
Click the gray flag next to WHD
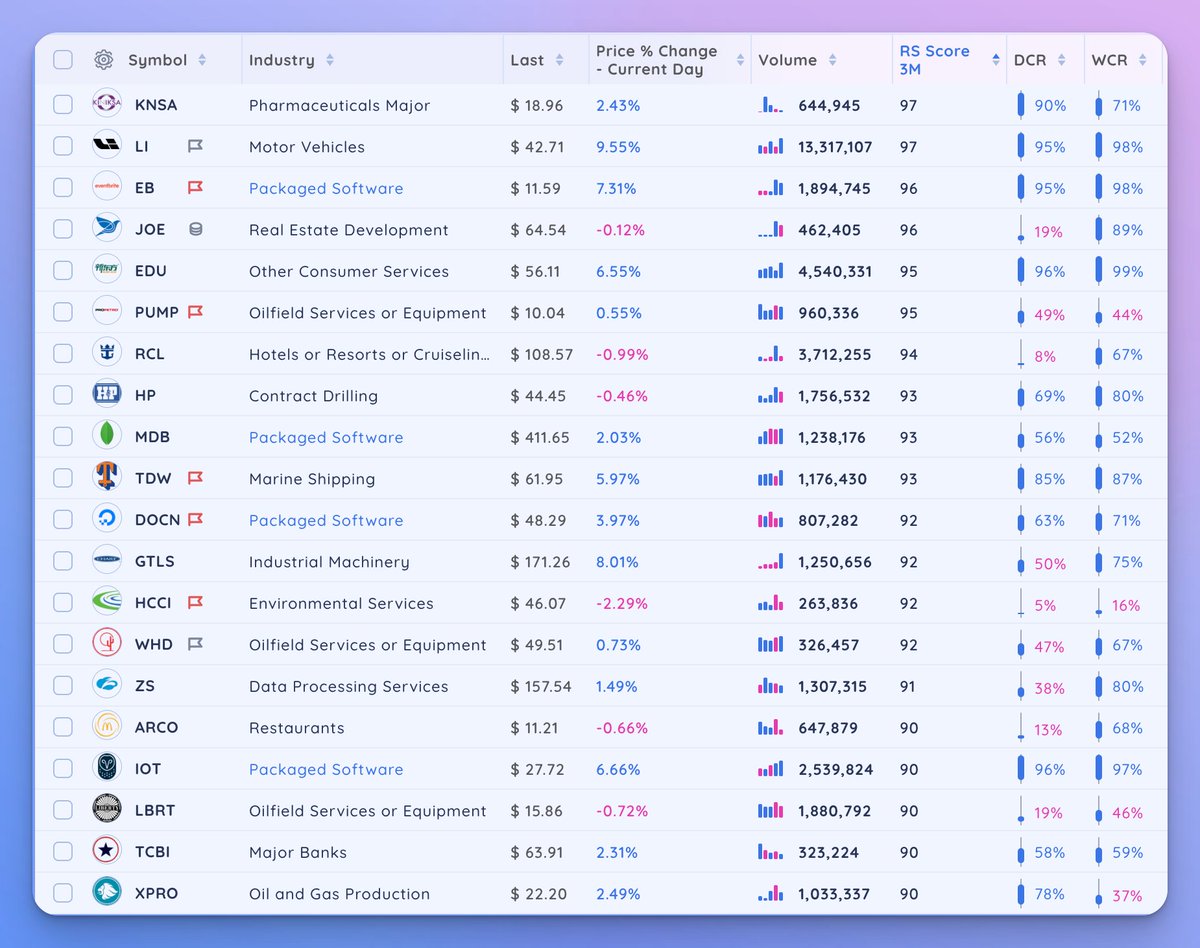click(195, 644)
